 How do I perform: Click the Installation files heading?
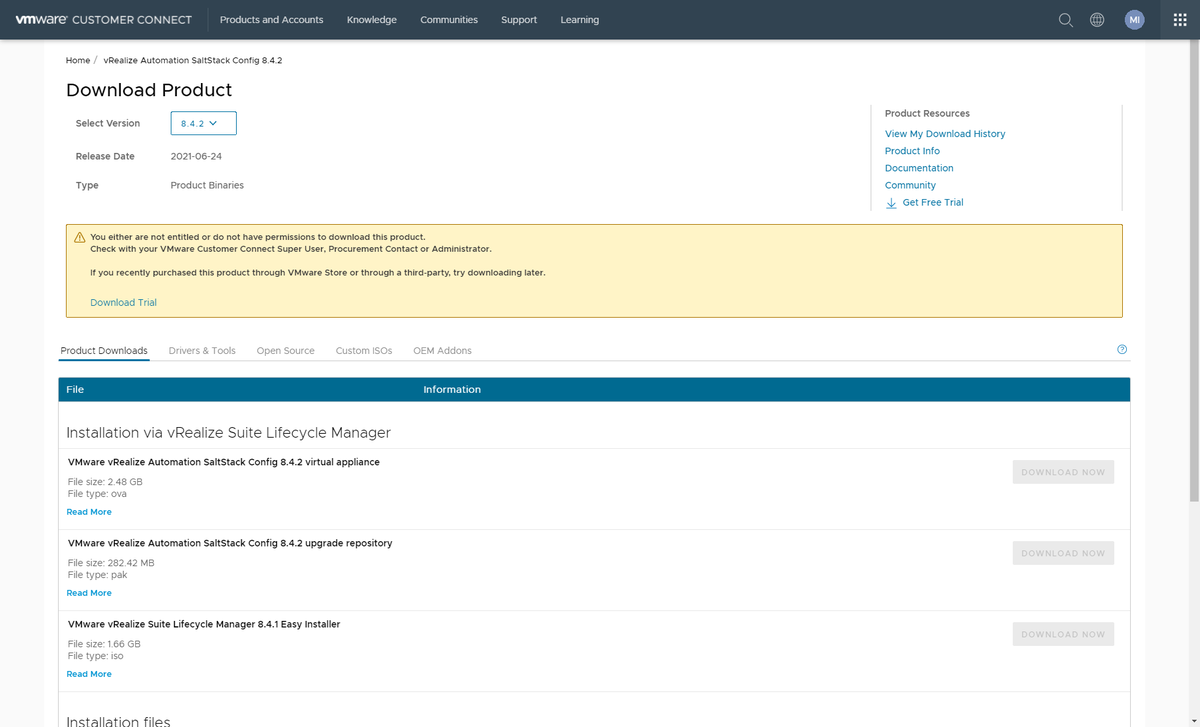118,720
